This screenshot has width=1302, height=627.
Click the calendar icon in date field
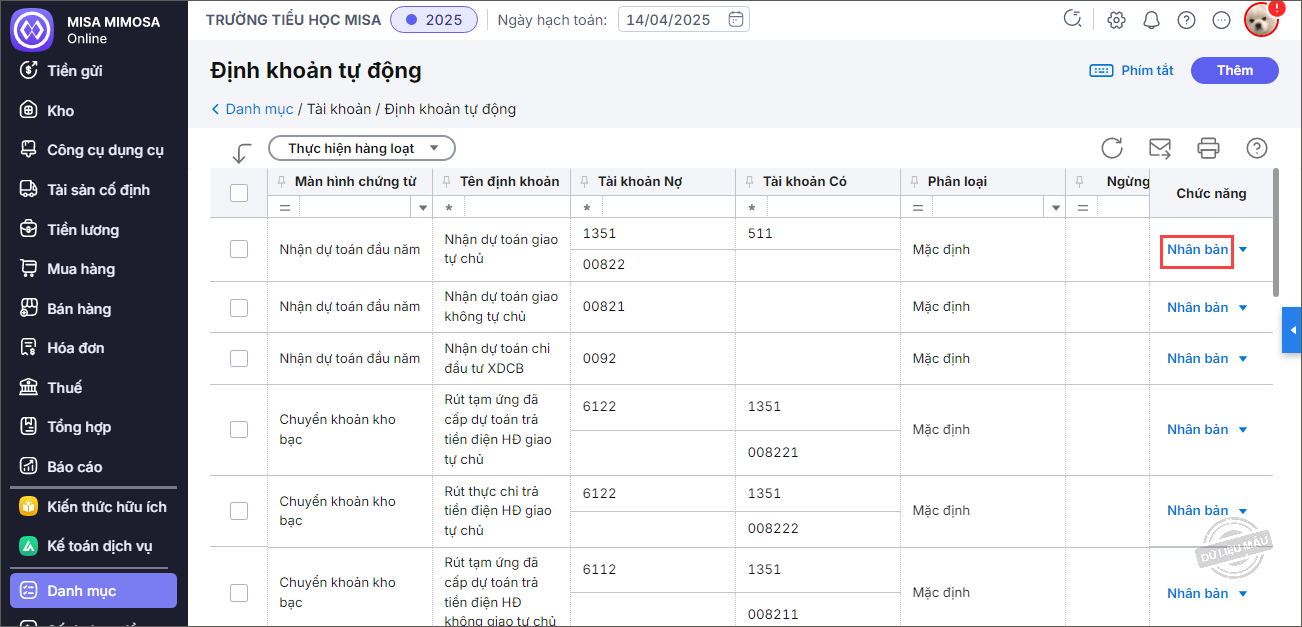[736, 19]
